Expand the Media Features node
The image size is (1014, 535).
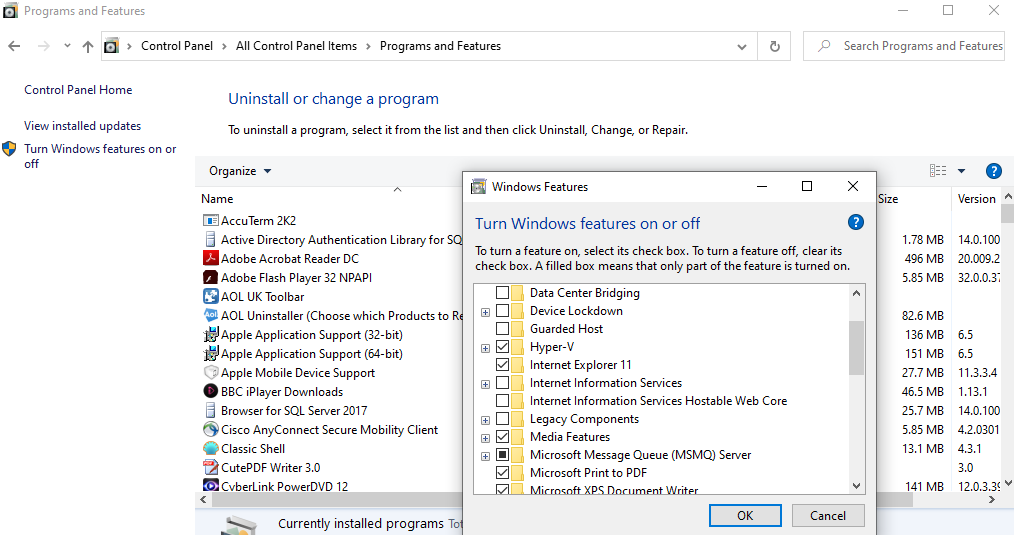(485, 438)
